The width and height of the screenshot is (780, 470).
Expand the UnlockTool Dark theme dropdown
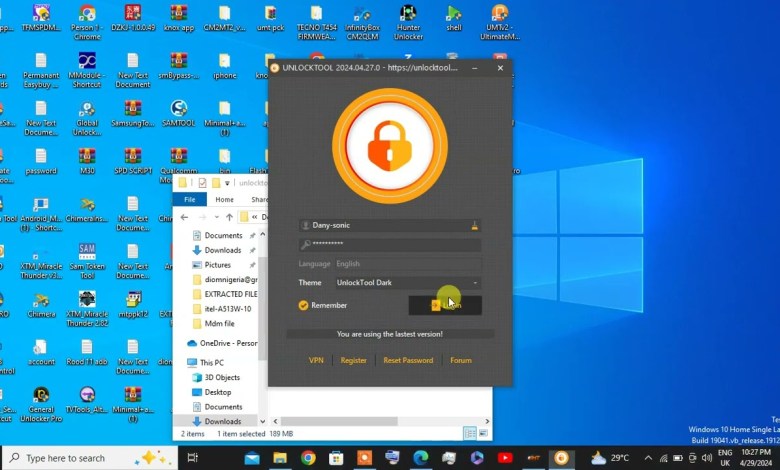point(407,283)
